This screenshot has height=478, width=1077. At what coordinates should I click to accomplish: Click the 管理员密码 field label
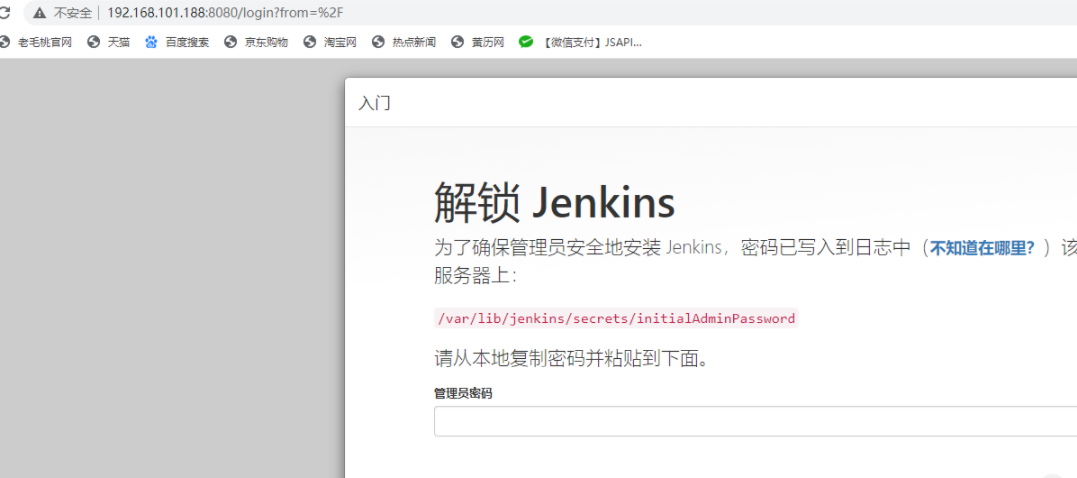tap(463, 394)
